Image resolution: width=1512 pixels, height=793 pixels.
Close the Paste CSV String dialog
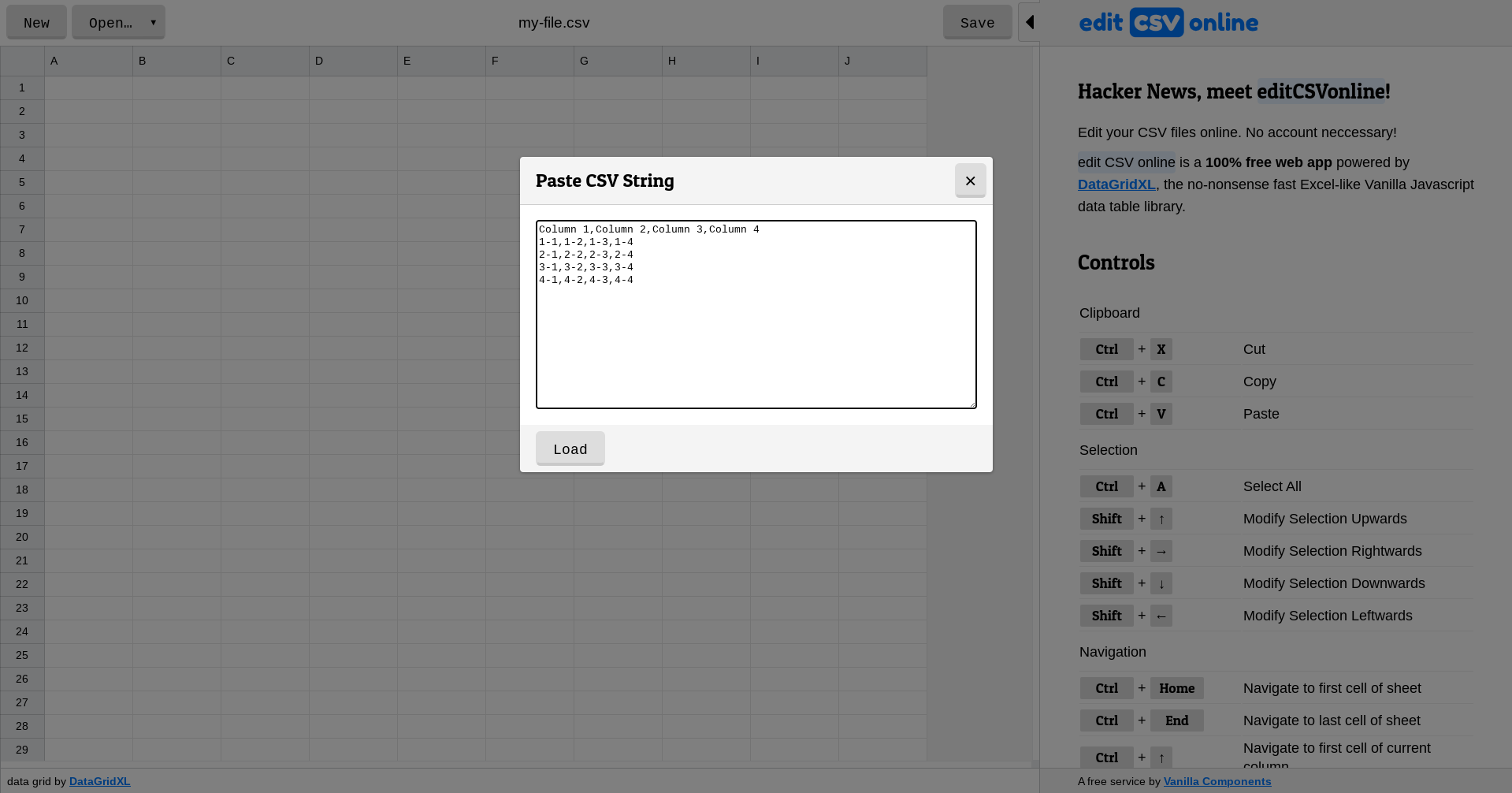970,181
